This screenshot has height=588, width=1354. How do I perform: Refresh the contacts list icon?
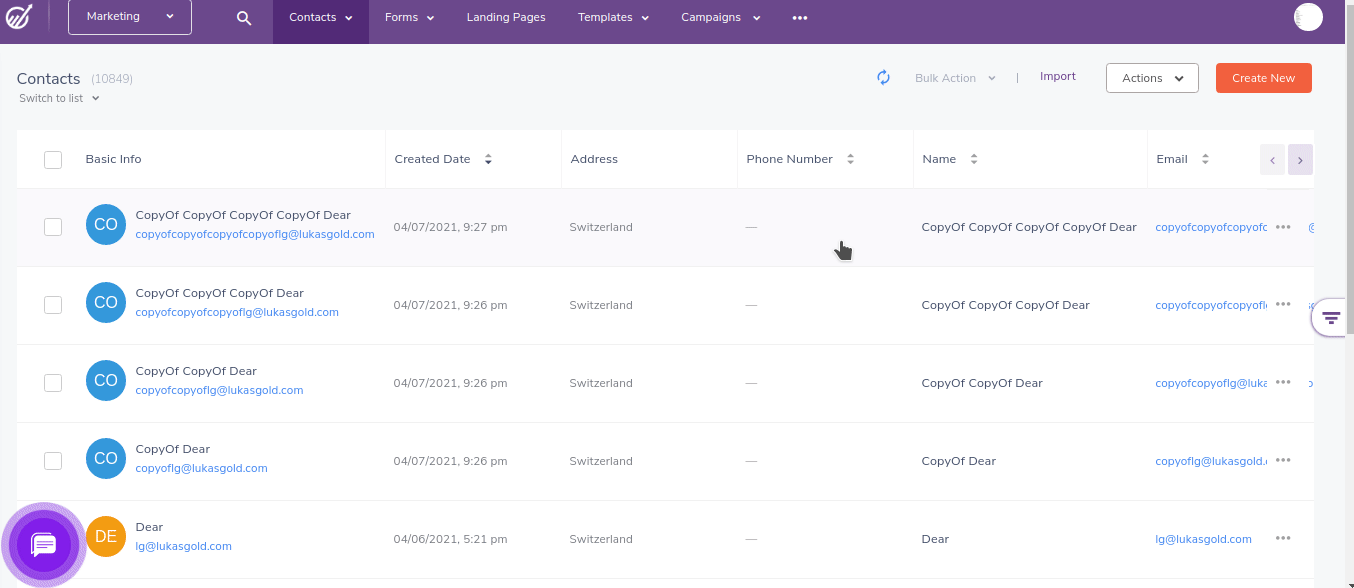tap(884, 78)
